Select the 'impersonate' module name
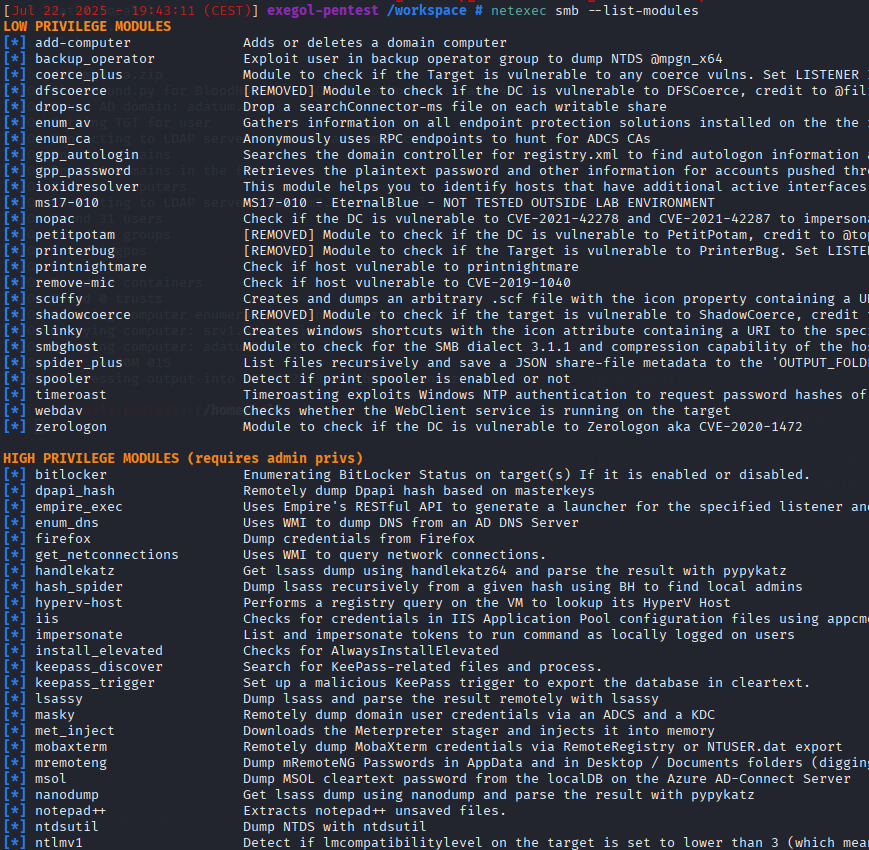 [x=79, y=635]
